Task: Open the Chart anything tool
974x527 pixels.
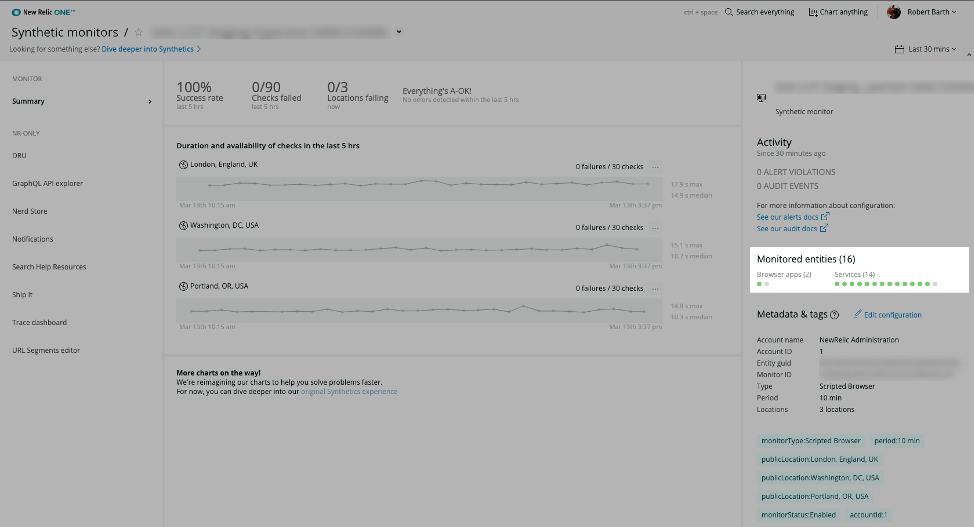Action: point(837,12)
